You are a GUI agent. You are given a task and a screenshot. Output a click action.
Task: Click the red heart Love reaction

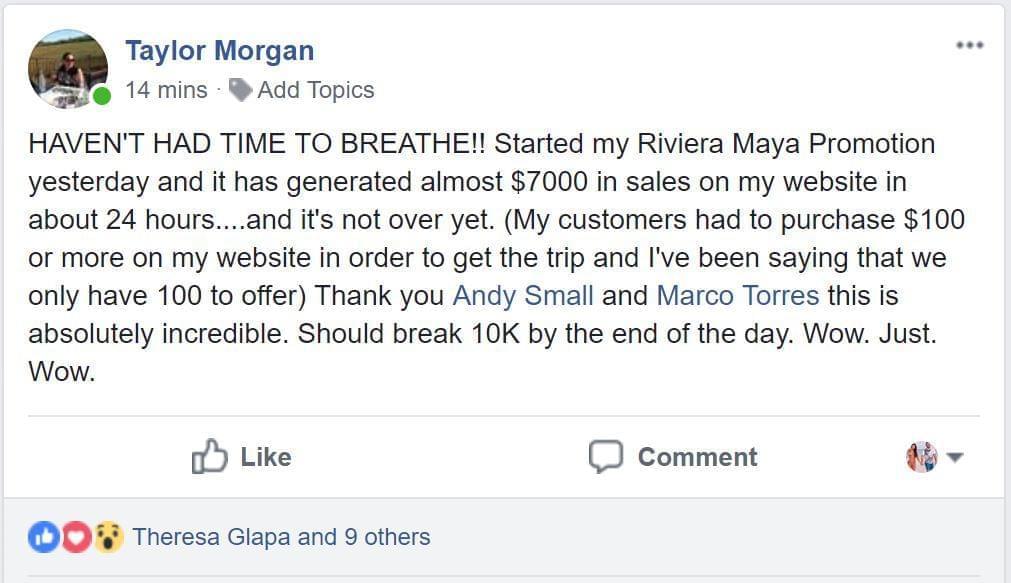[x=76, y=537]
